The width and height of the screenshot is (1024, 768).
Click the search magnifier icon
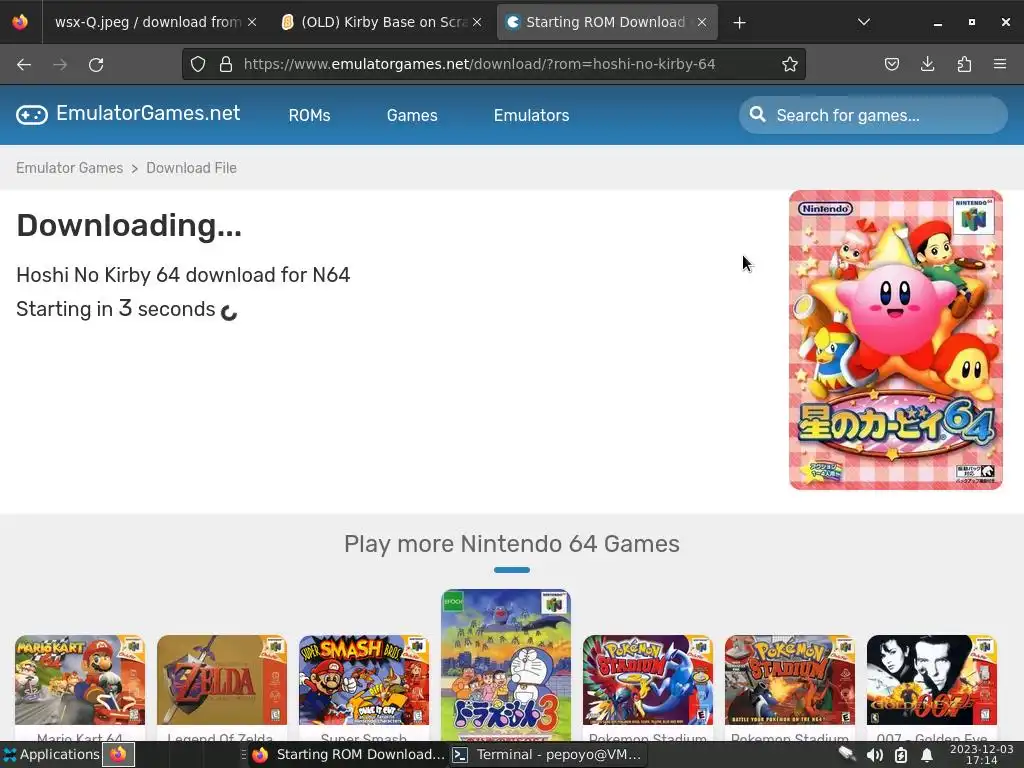point(758,115)
